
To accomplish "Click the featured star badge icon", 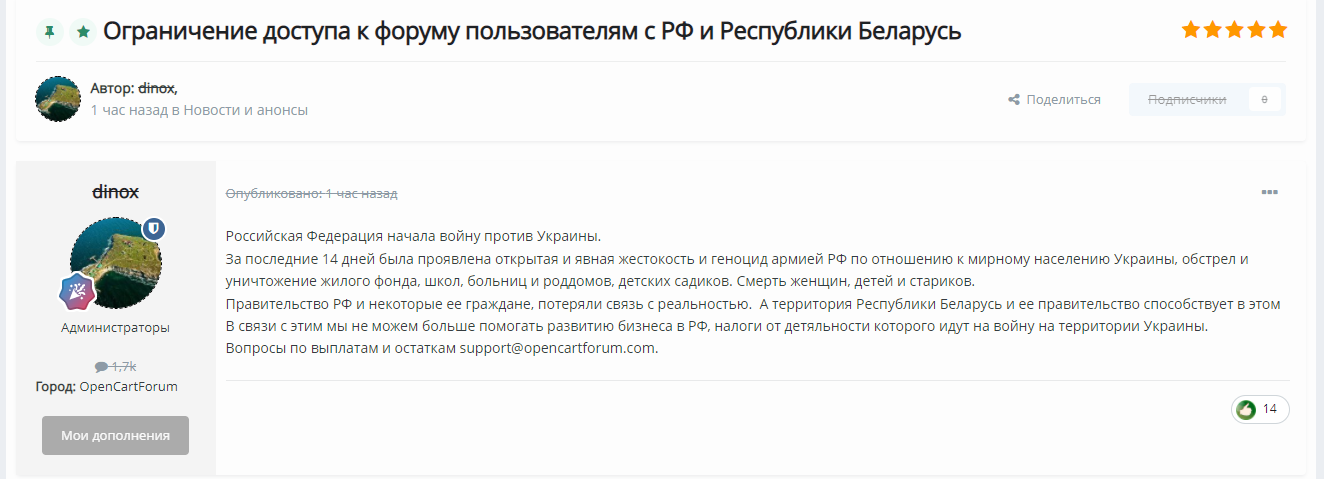I will pos(82,32).
